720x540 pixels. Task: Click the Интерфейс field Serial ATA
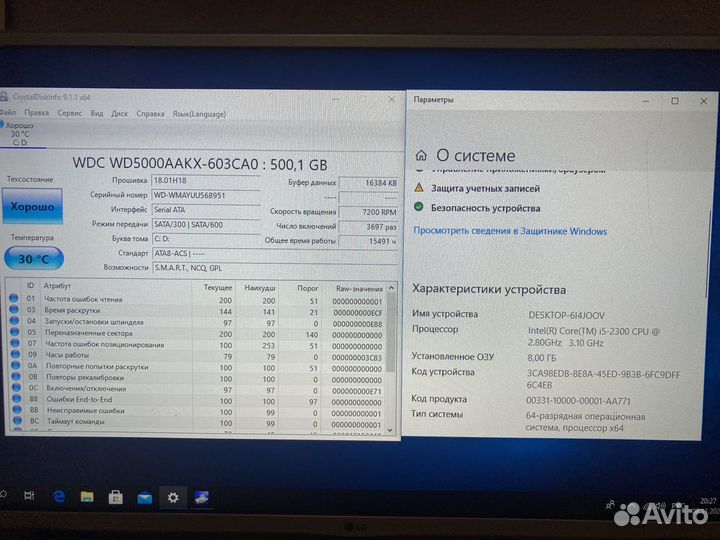(206, 210)
